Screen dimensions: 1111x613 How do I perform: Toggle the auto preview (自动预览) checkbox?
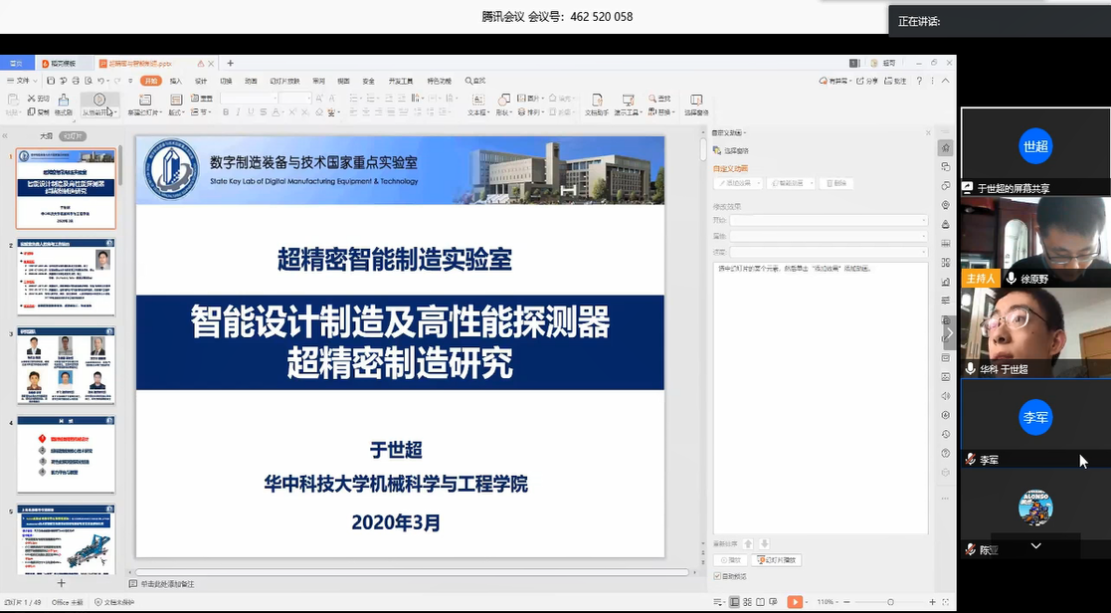[x=717, y=576]
